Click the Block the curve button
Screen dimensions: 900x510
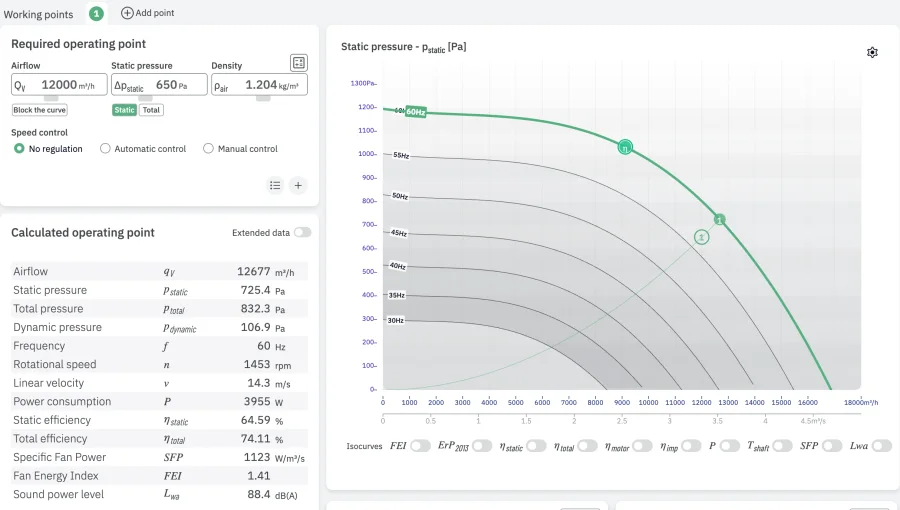pyautogui.click(x=40, y=110)
